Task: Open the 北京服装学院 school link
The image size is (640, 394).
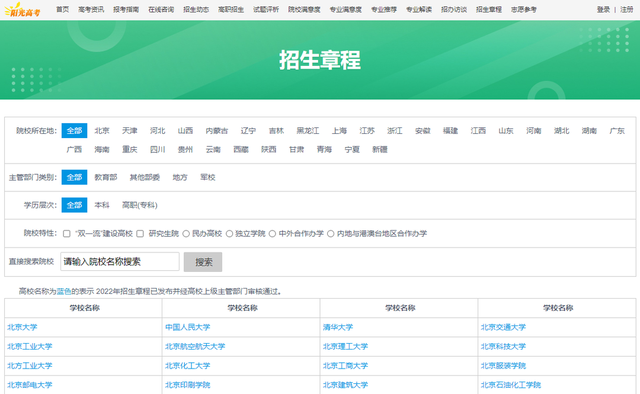Action: tap(503, 366)
